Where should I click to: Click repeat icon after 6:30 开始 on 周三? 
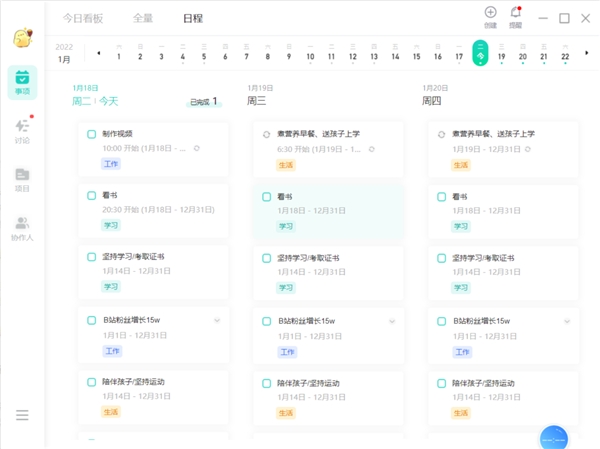point(372,149)
